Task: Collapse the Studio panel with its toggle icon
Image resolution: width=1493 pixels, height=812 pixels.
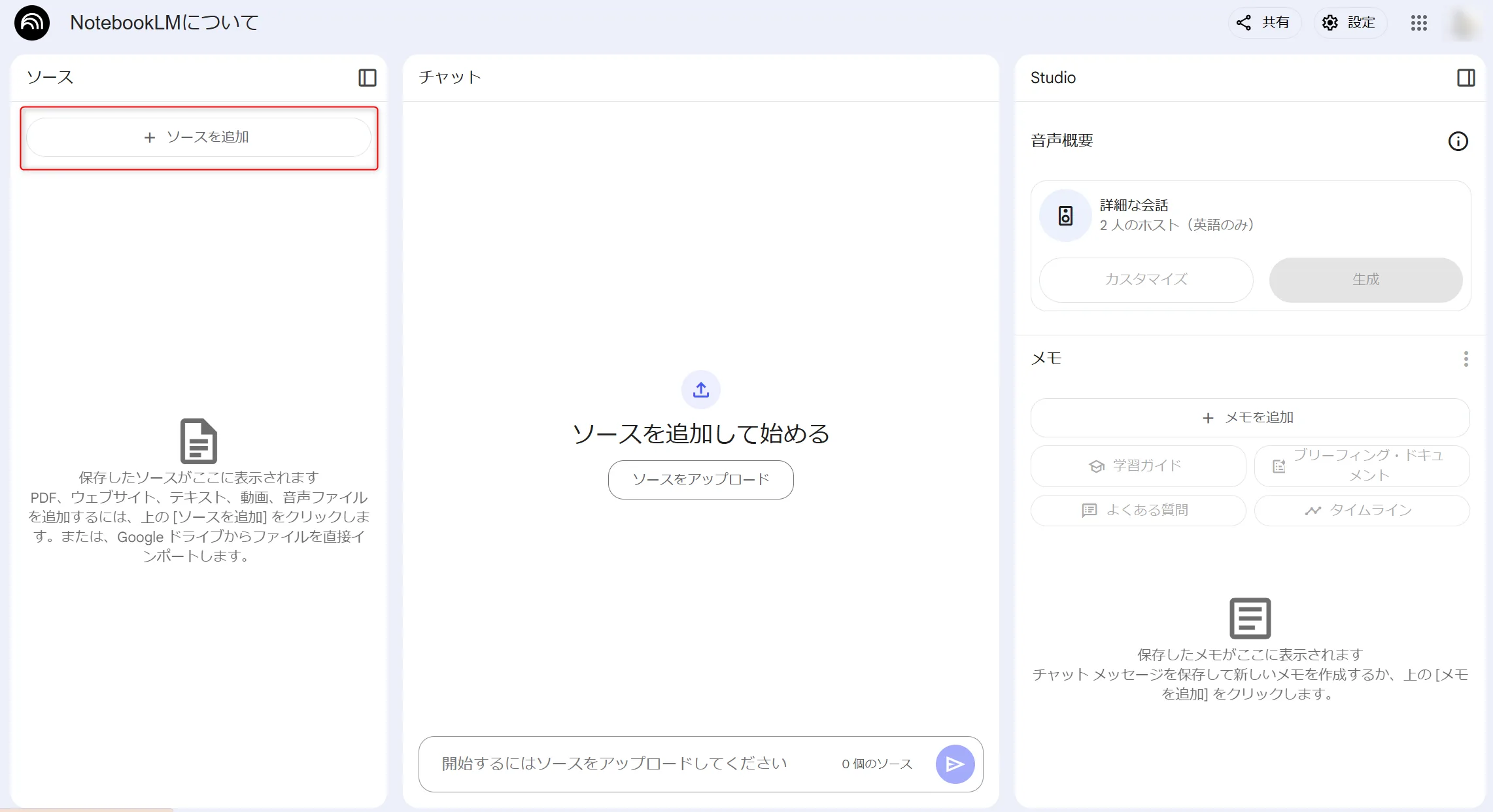Action: 1466,78
